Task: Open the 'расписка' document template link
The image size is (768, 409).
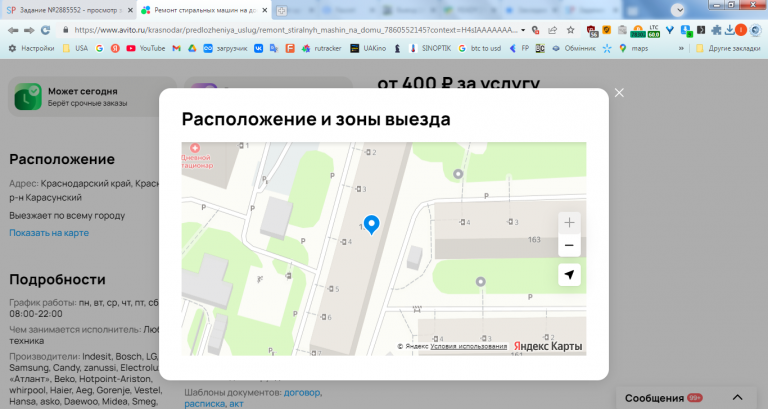Action: (x=205, y=404)
